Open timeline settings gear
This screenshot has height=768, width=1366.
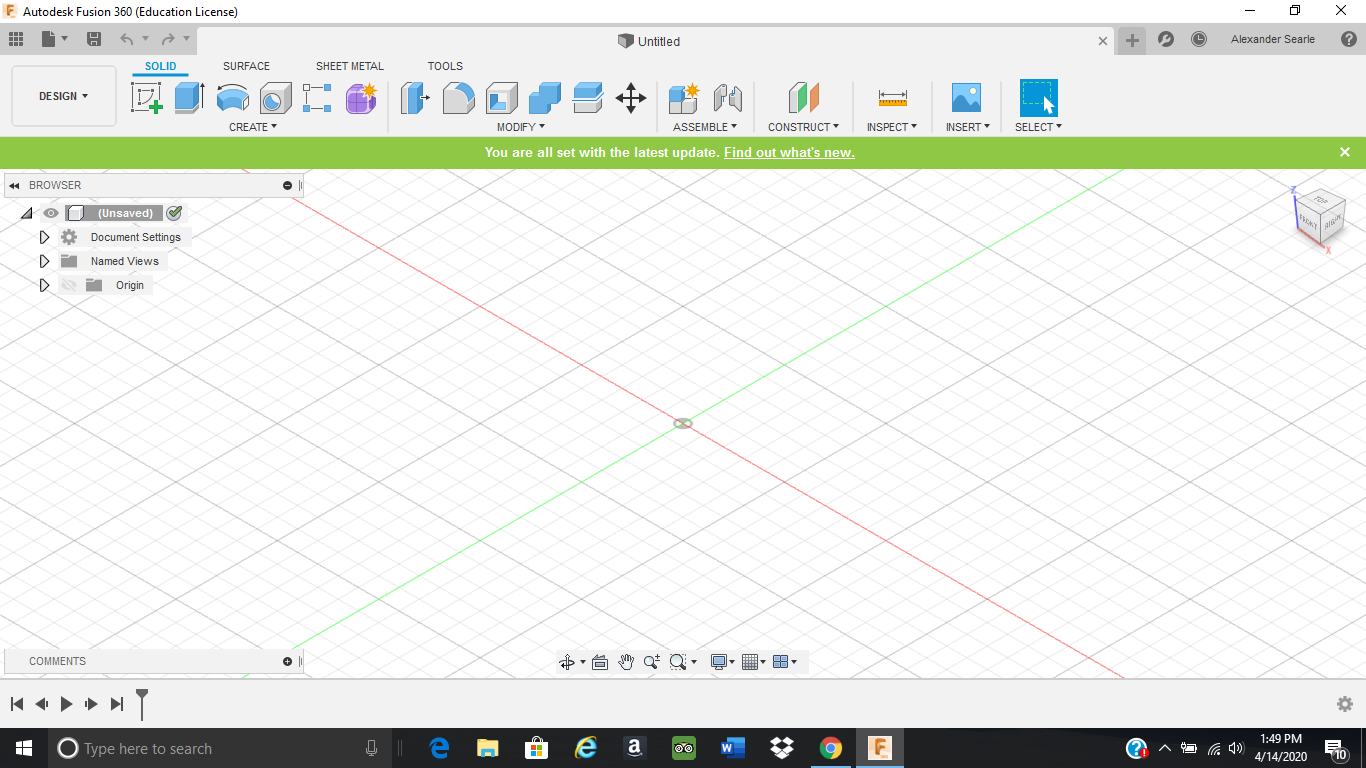click(1345, 704)
